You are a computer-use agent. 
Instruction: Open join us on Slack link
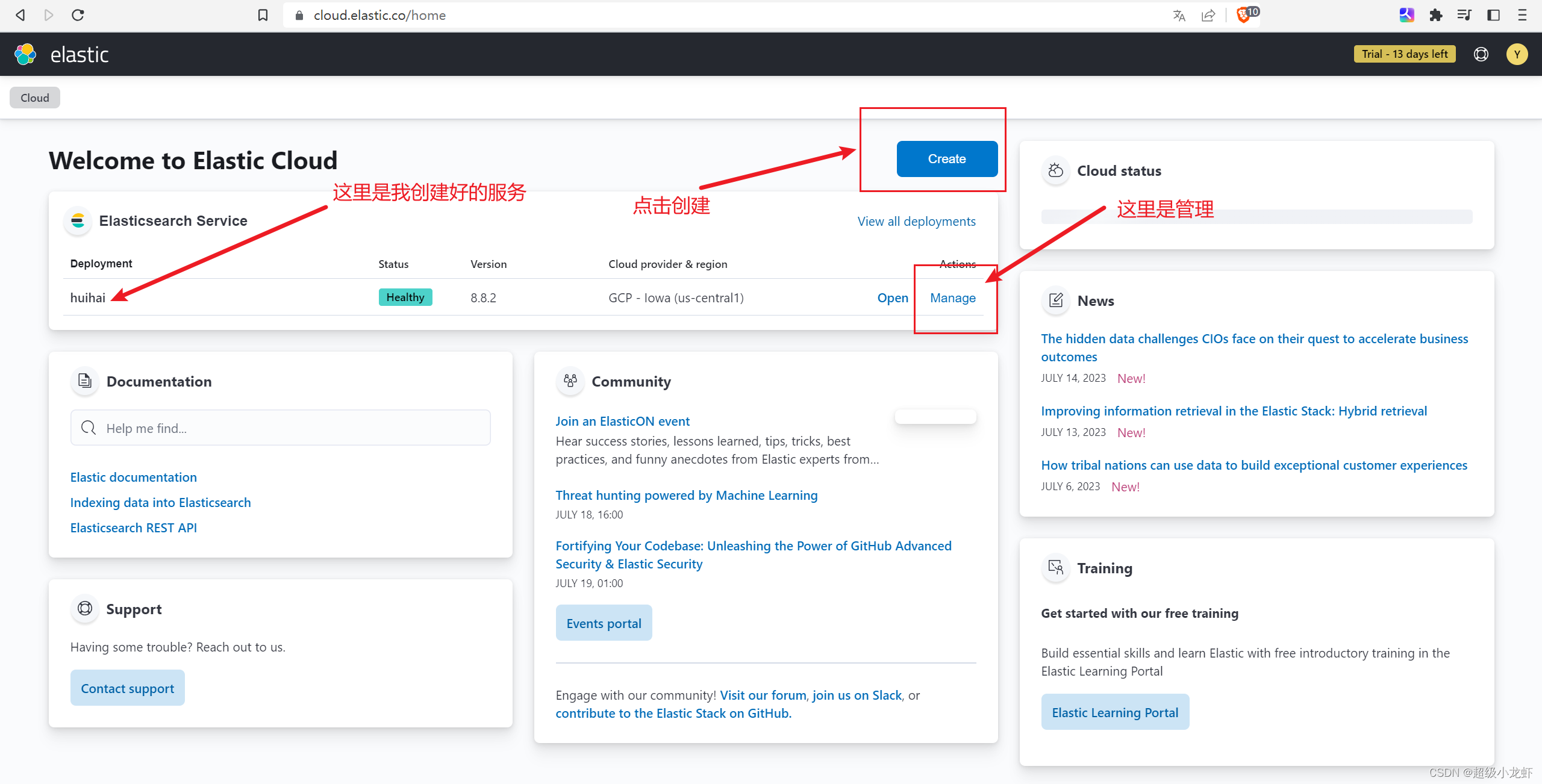pos(857,695)
